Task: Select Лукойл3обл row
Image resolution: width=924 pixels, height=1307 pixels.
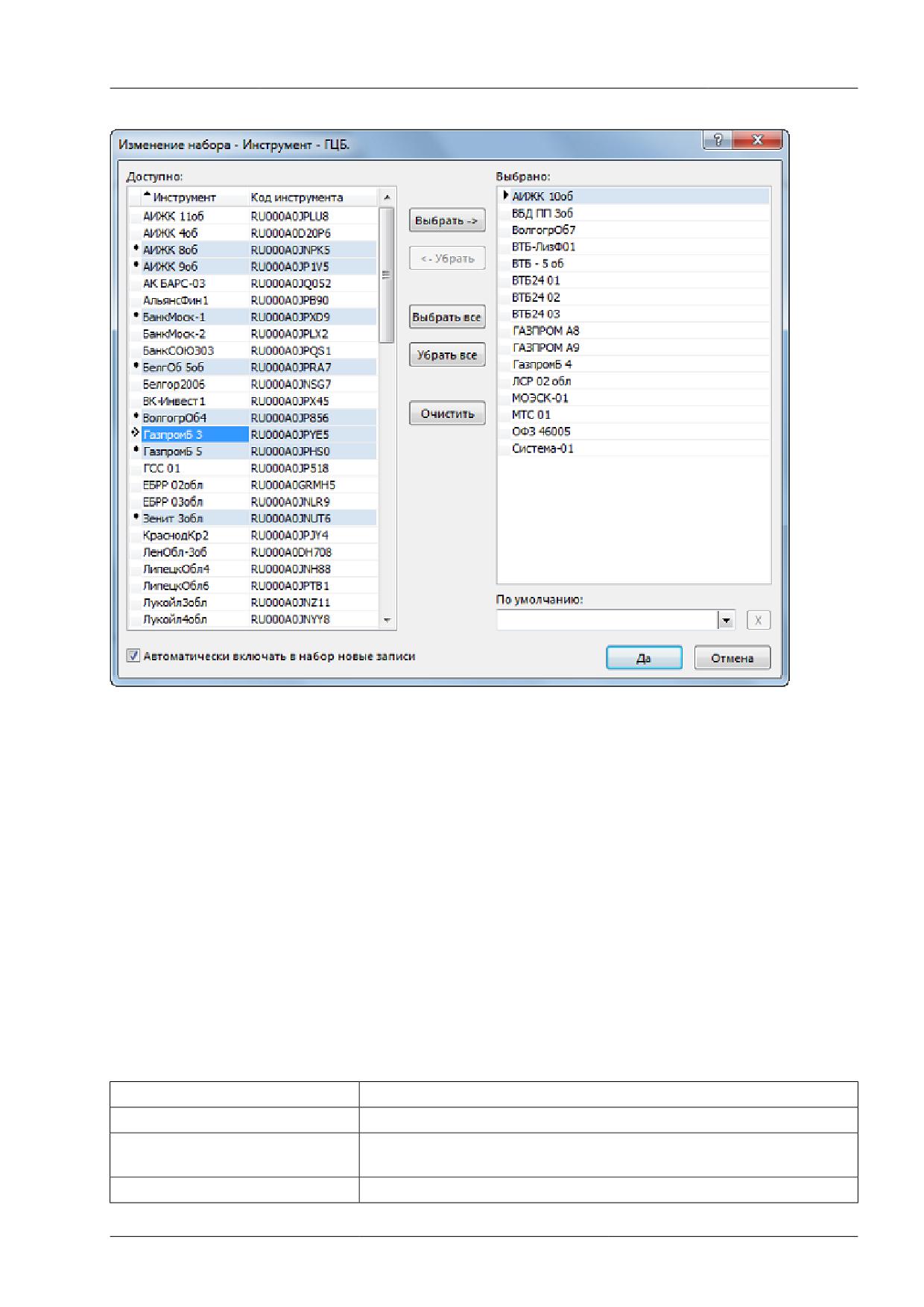Action: pos(253,603)
